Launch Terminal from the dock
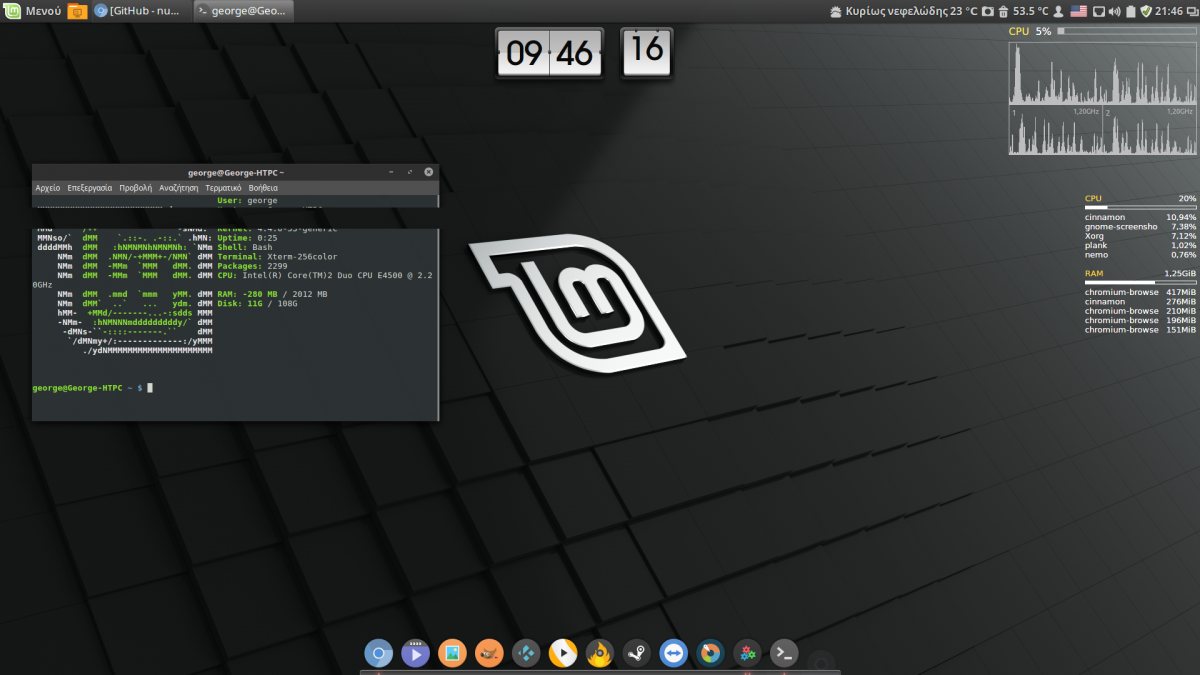 tap(784, 654)
